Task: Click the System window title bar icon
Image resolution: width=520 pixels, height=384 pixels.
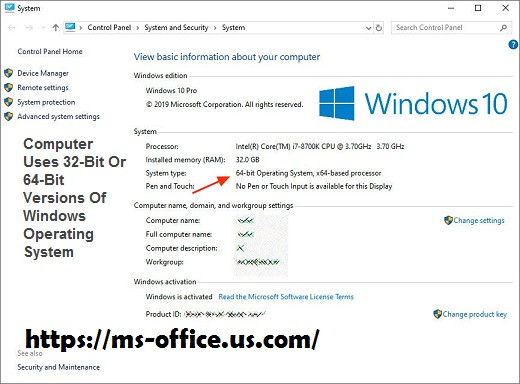Action: (x=9, y=8)
